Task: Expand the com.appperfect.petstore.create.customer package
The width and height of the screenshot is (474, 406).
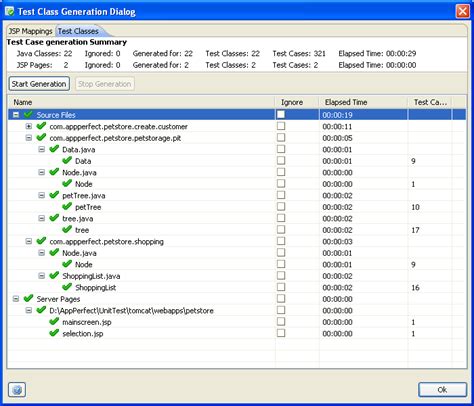Action: click(x=29, y=126)
